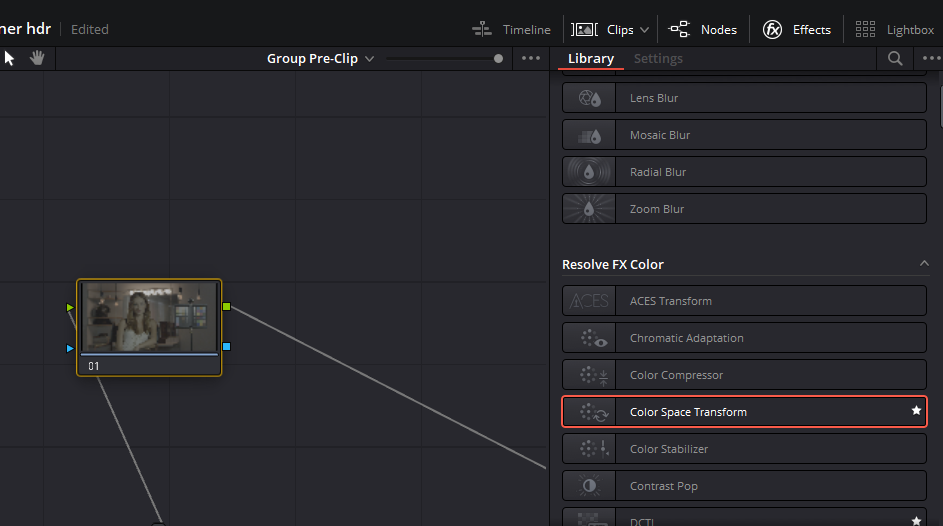
Task: Click the Color Compressor icon
Action: click(x=589, y=375)
